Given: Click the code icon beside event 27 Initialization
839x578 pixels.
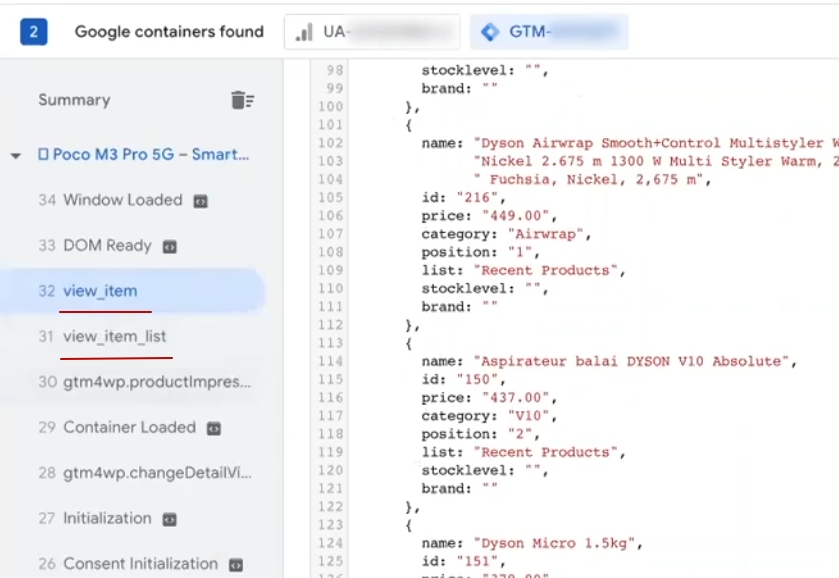Looking at the screenshot, I should [170, 520].
